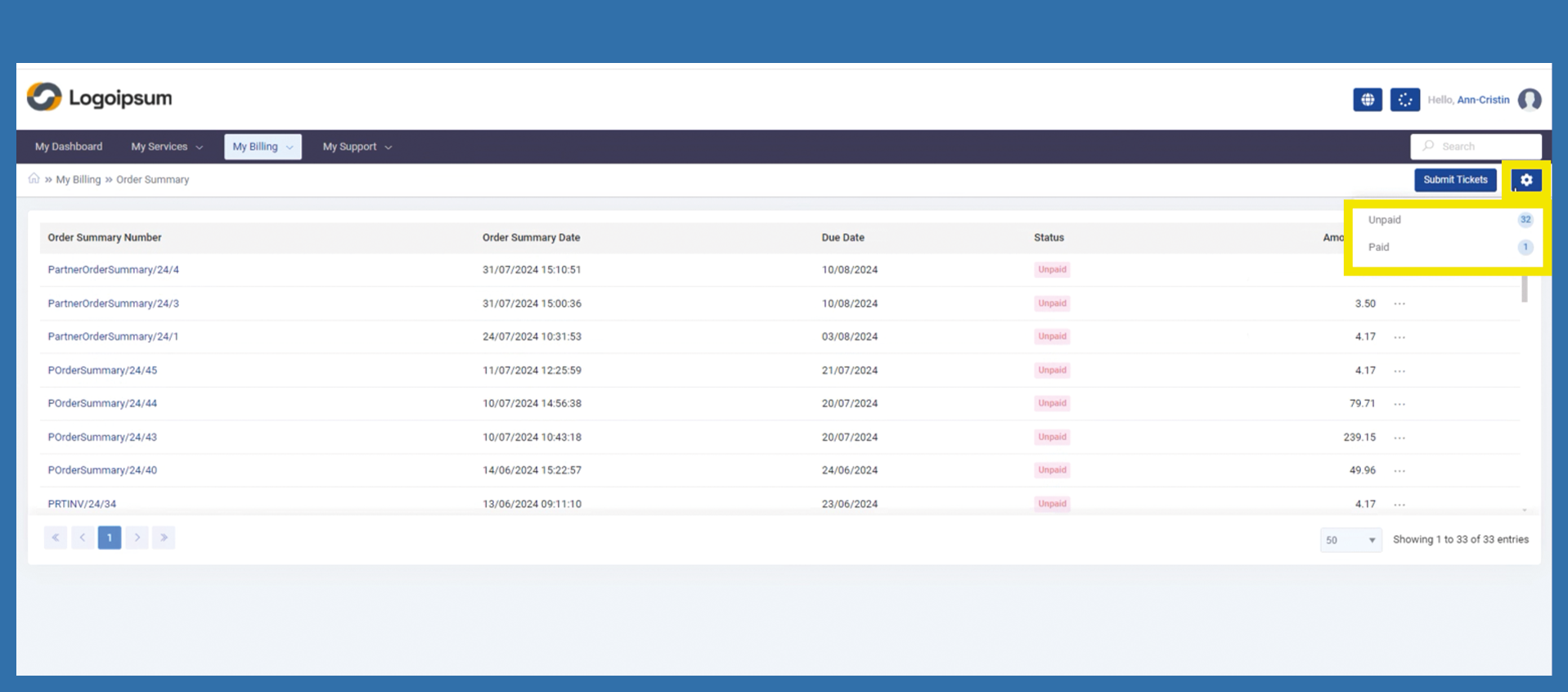This screenshot has width=1568, height=692.
Task: Open the My Dashboard menu item
Action: click(x=69, y=146)
